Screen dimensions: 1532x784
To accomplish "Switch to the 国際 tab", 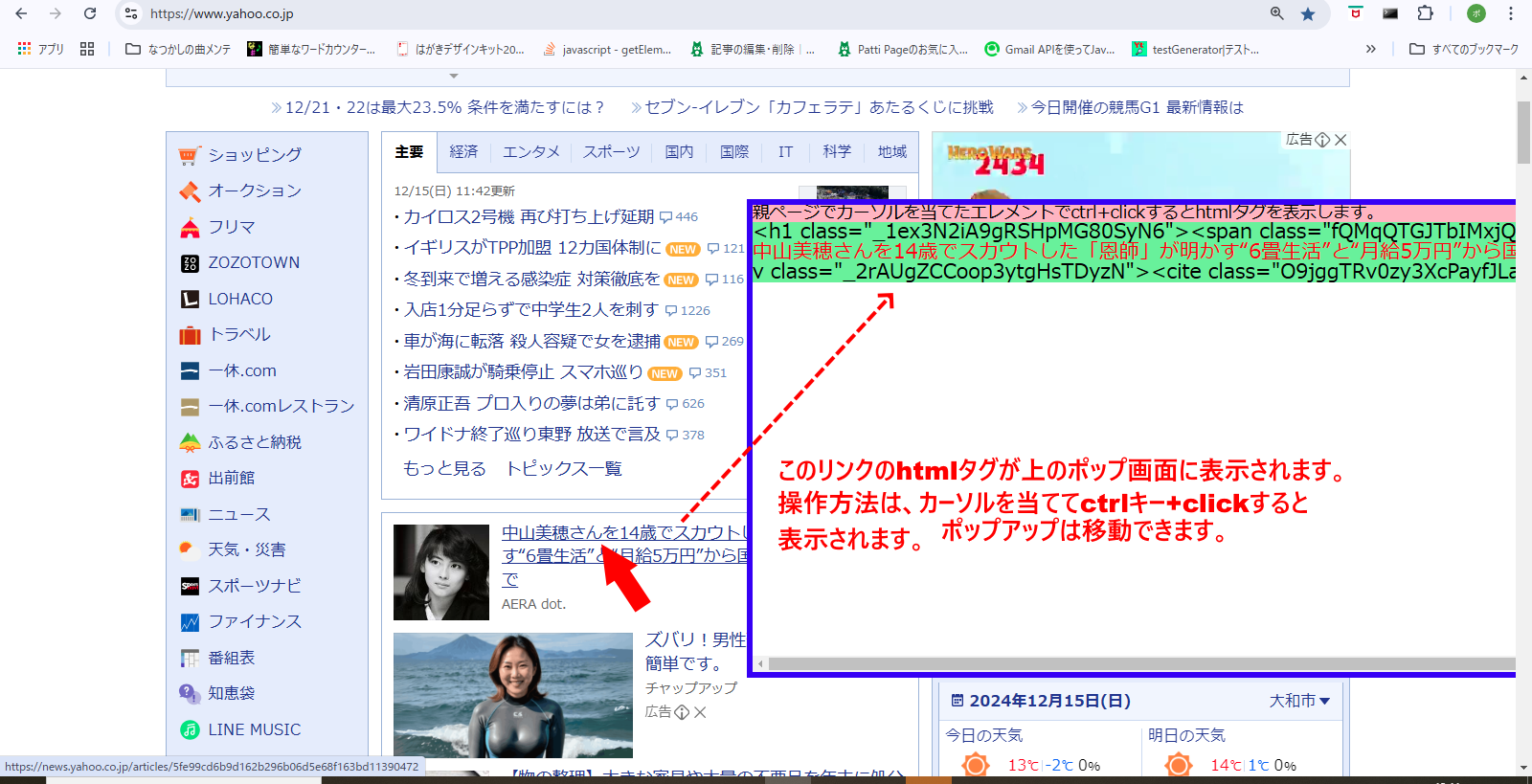I will [x=734, y=152].
